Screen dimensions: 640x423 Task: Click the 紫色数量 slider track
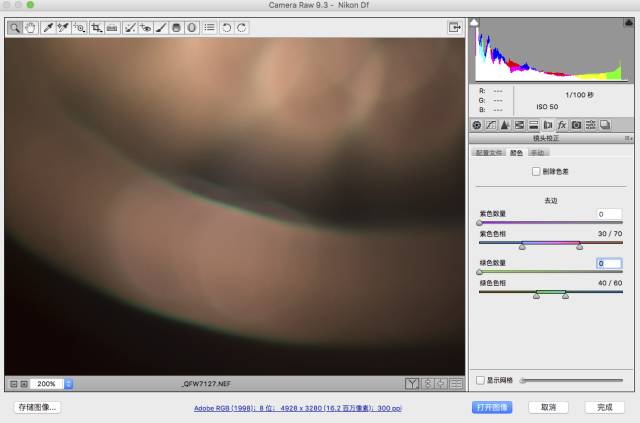click(x=550, y=223)
